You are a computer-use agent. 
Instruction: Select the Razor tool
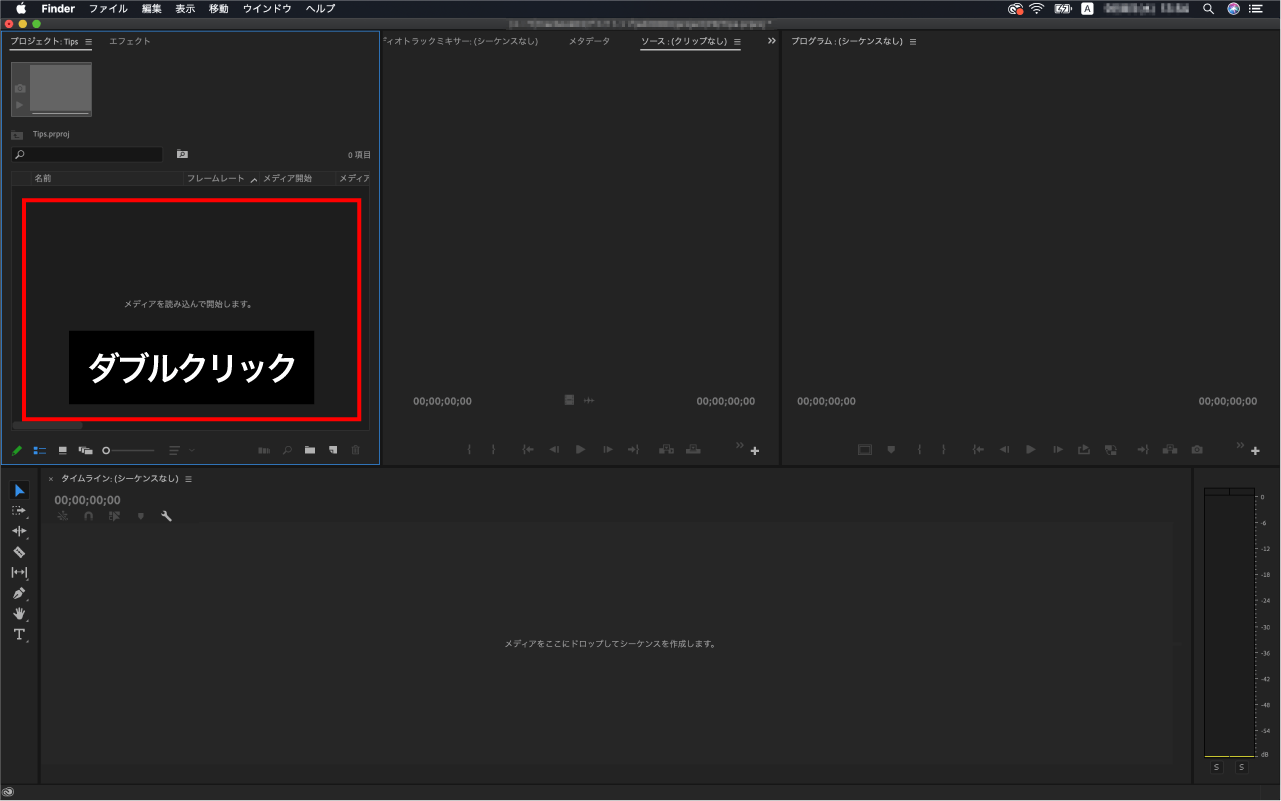(19, 552)
